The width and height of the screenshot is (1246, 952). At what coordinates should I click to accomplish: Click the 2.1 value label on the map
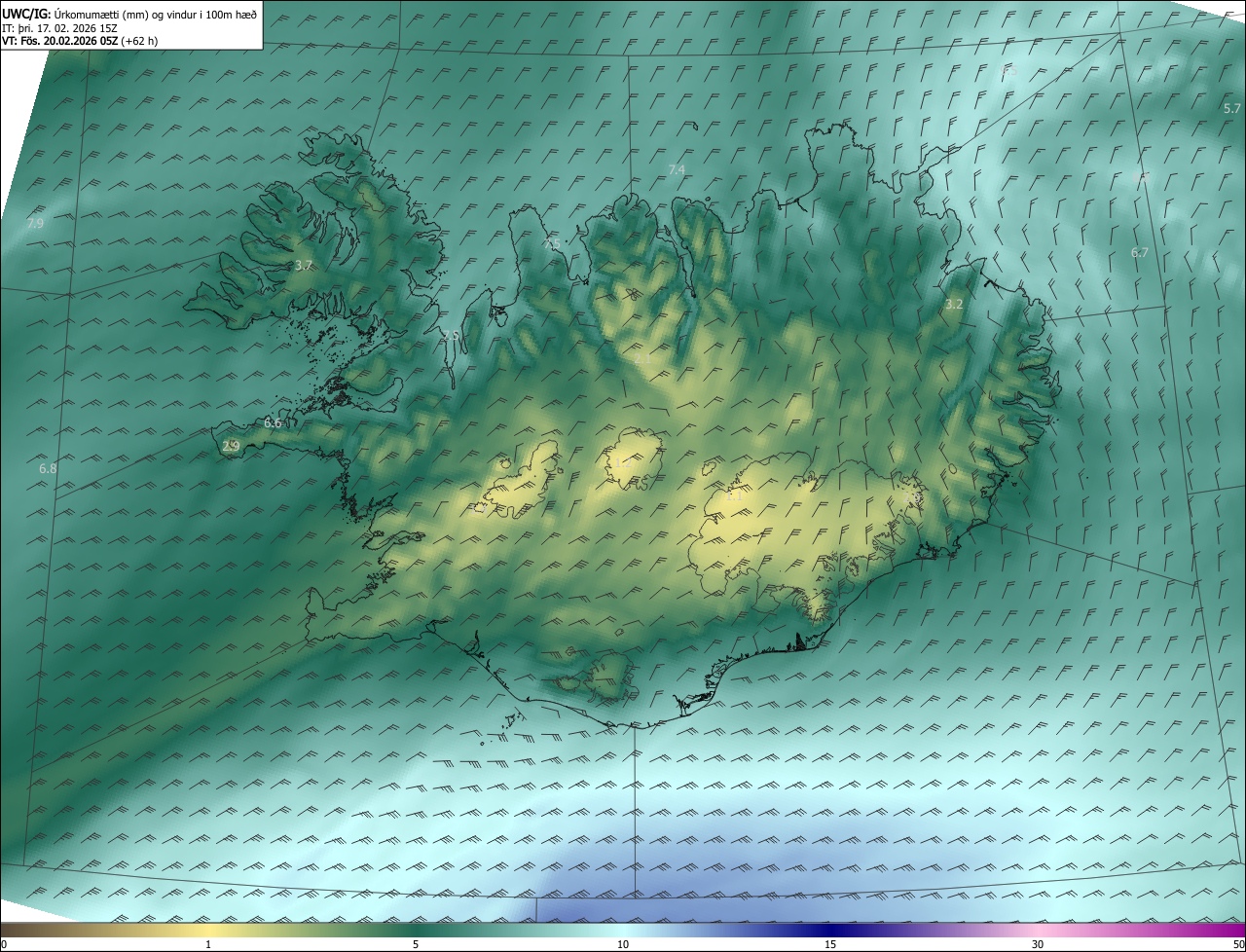click(x=643, y=359)
